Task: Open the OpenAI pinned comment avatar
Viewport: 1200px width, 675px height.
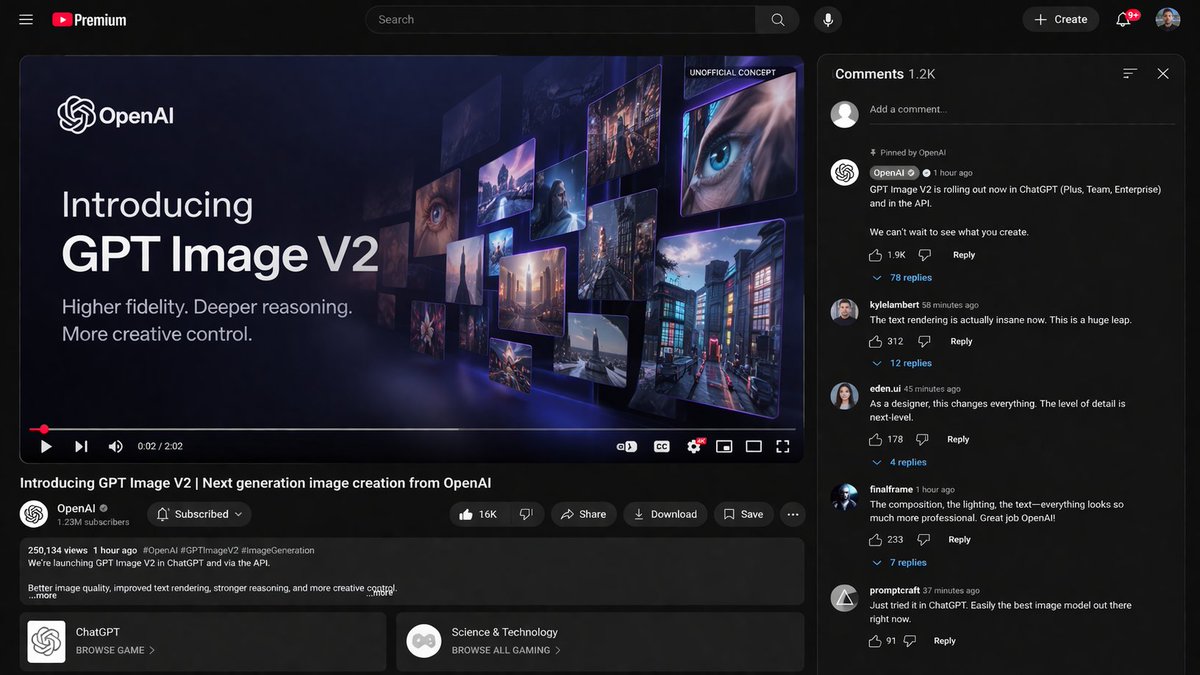Action: (x=845, y=172)
